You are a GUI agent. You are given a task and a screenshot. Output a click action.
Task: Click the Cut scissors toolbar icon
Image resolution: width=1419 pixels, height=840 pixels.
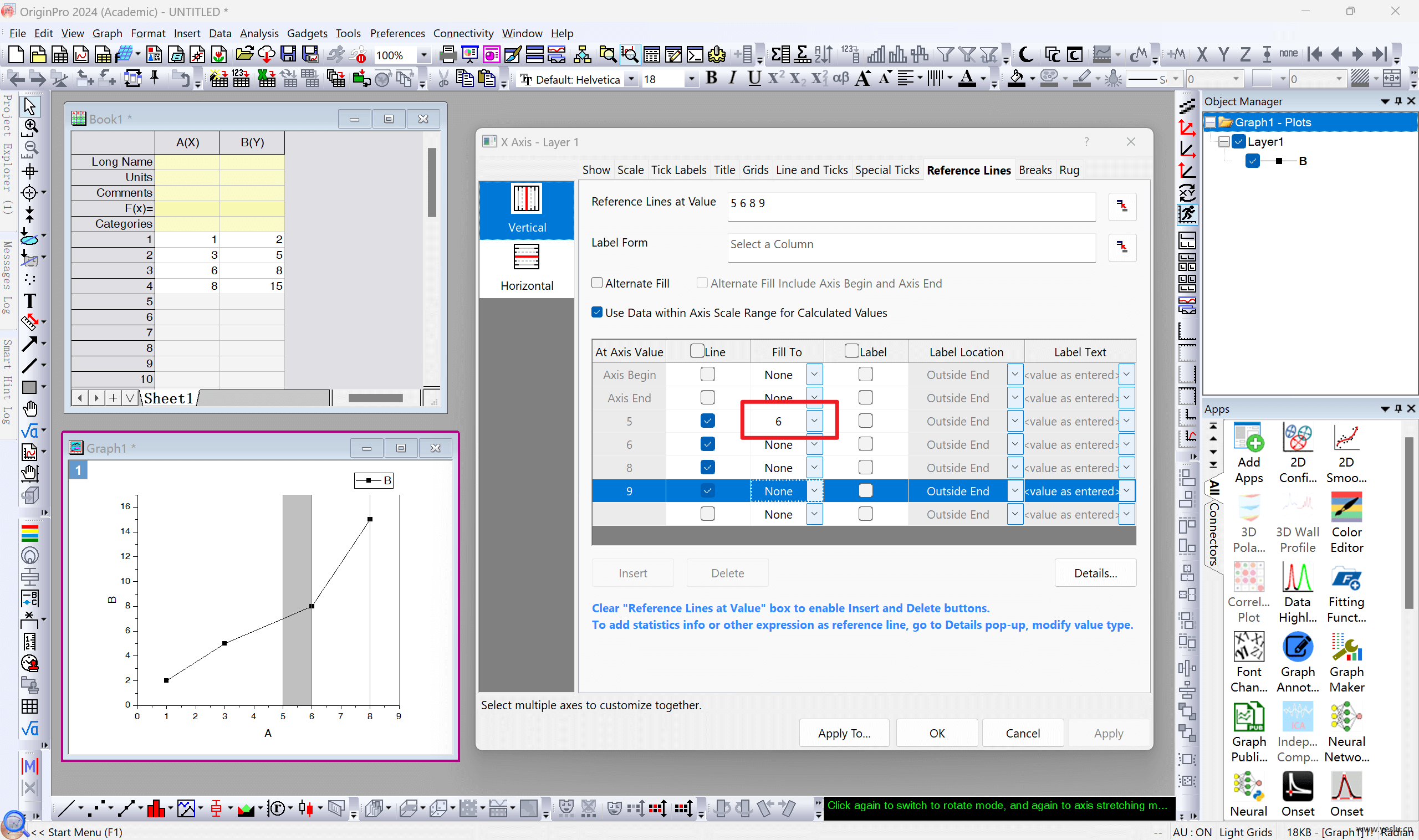pyautogui.click(x=443, y=79)
